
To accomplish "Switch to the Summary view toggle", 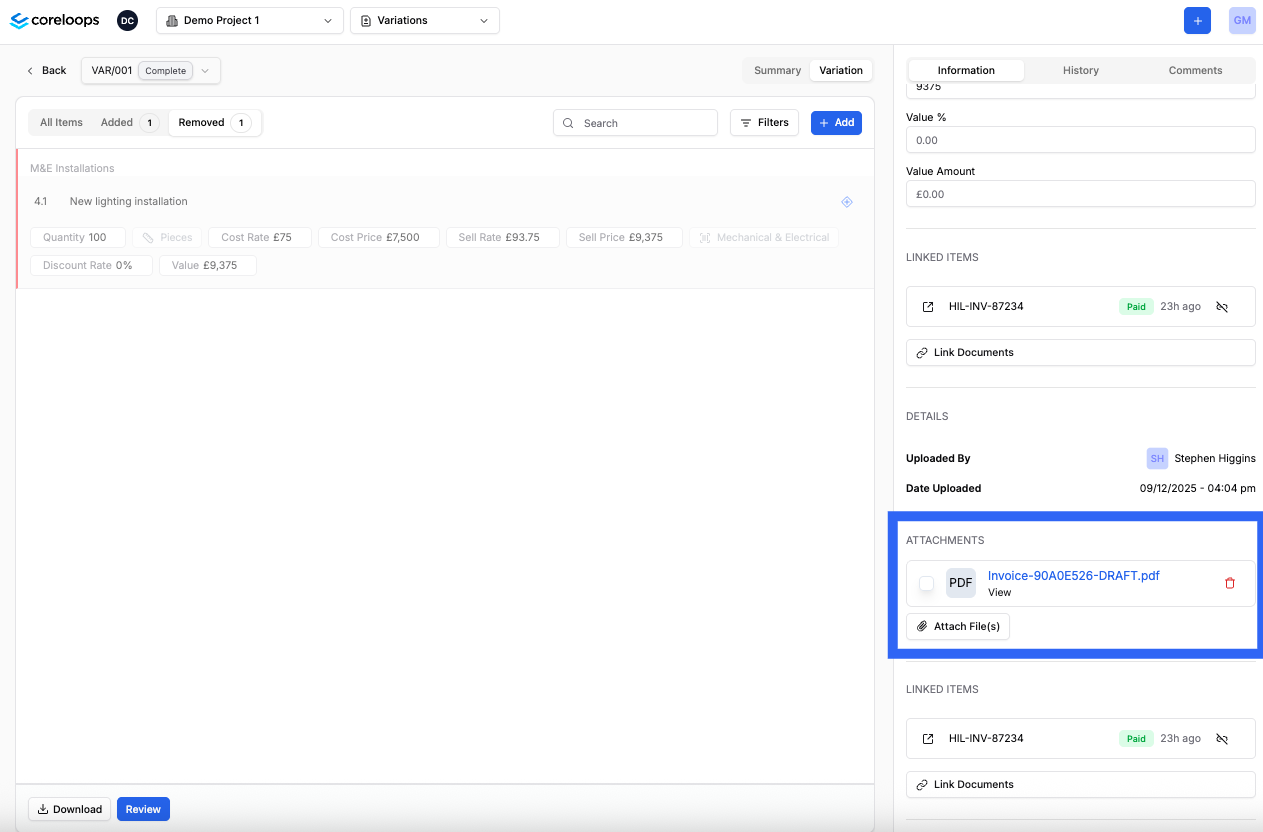I will click(777, 70).
